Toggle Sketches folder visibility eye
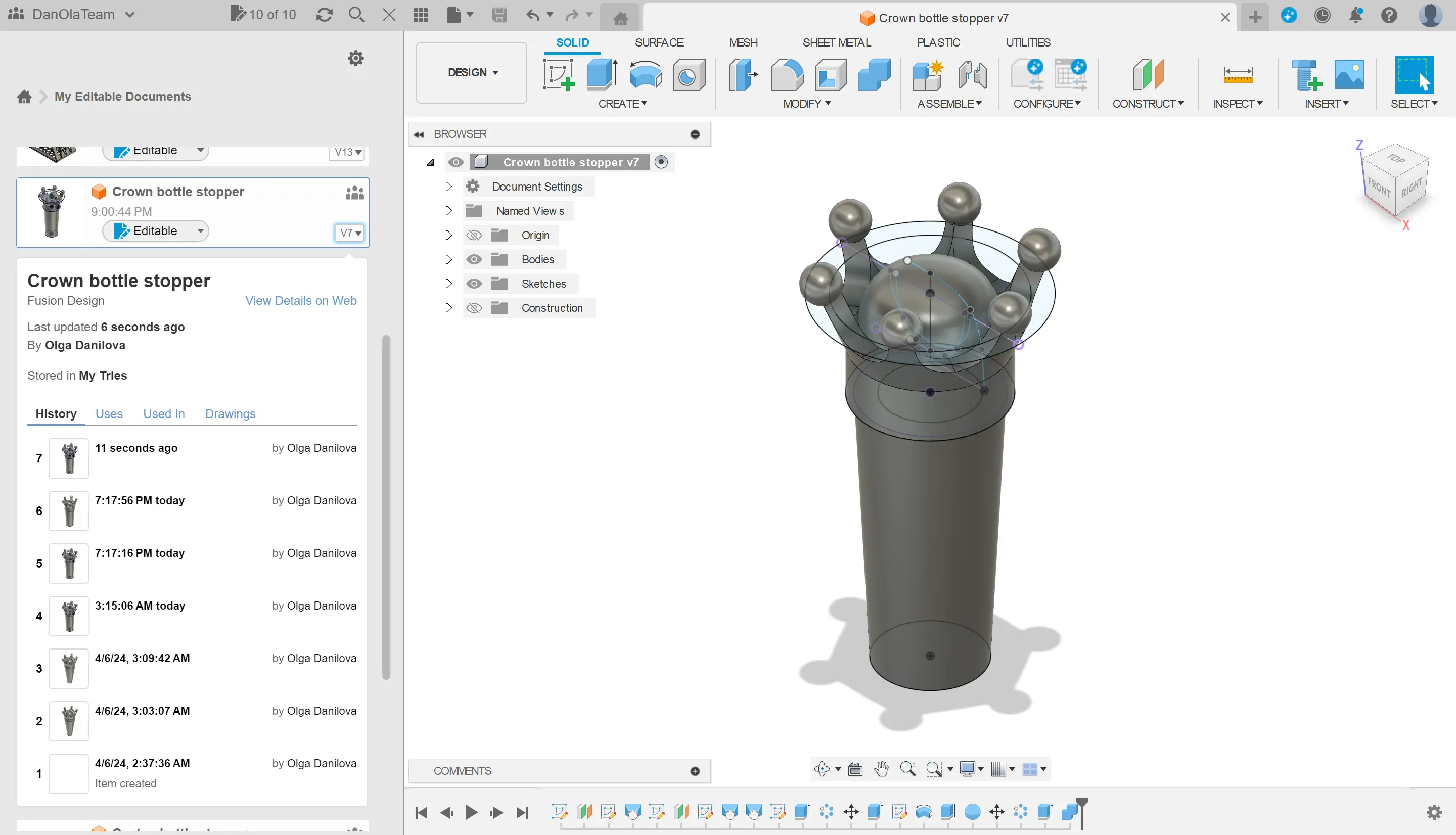 474,283
